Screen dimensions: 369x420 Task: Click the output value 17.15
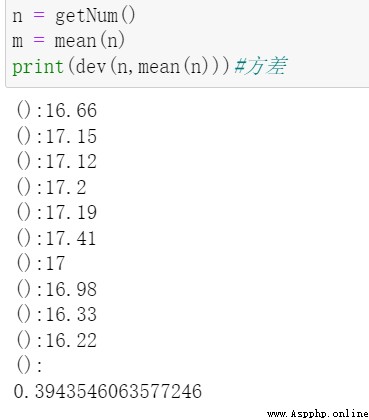point(71,136)
